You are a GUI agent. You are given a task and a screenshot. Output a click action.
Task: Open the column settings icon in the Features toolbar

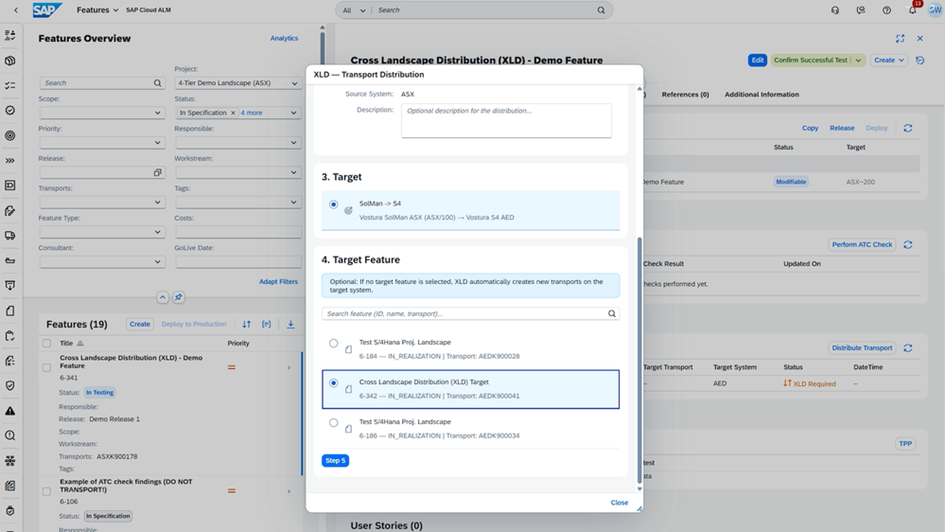point(266,324)
